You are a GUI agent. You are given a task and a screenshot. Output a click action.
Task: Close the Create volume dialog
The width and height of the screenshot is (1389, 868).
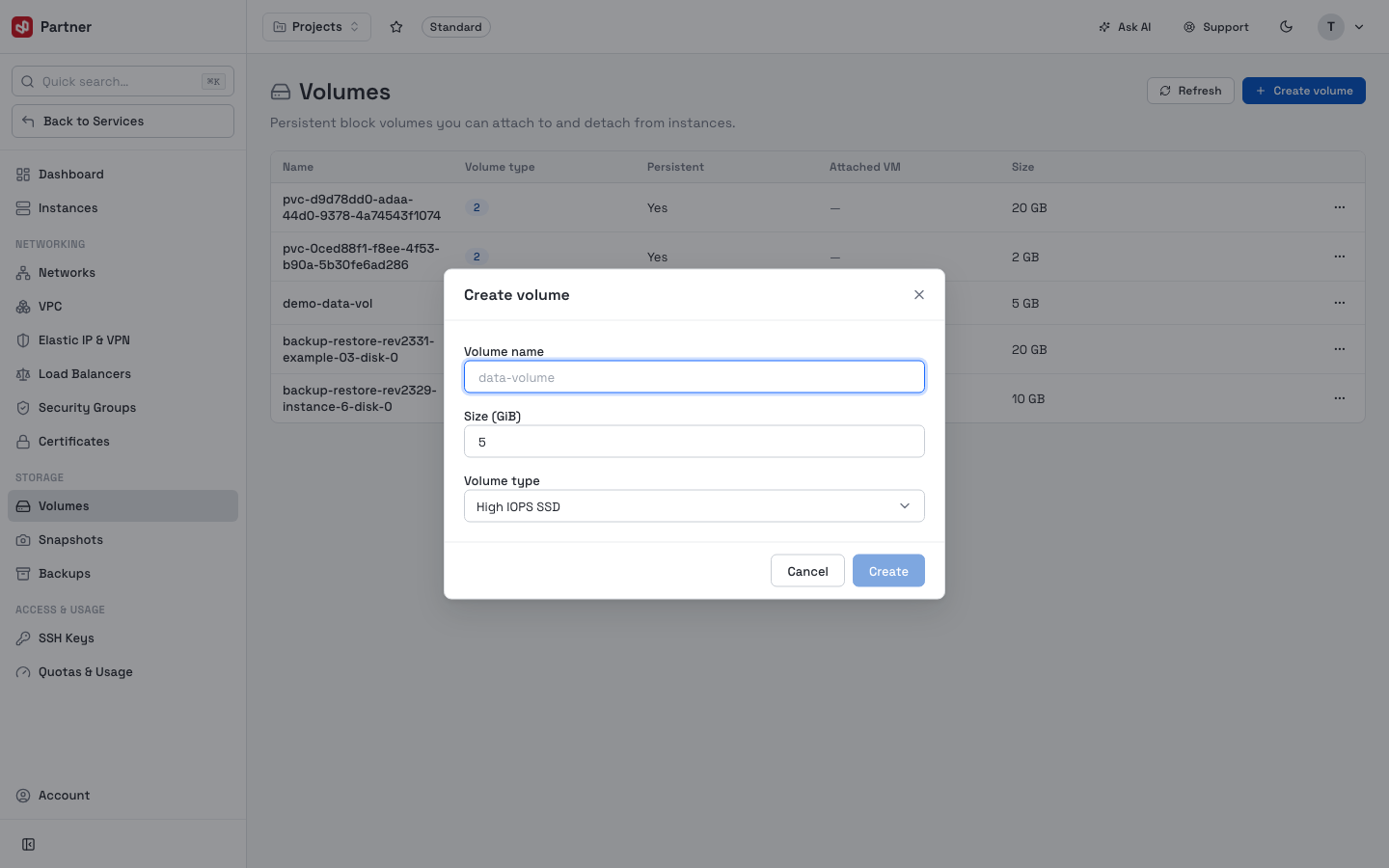tap(919, 295)
